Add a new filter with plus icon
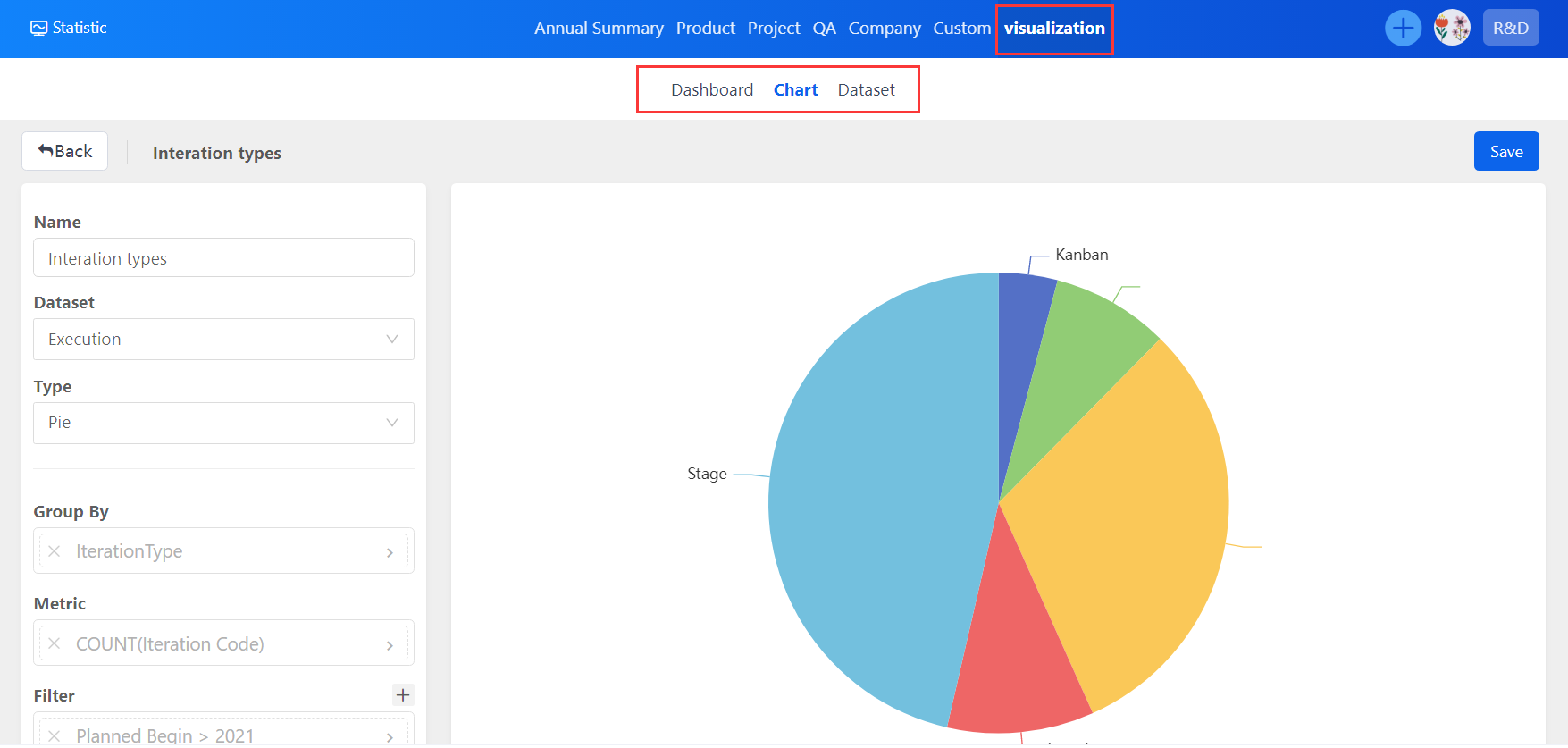Image resolution: width=1568 pixels, height=748 pixels. [x=403, y=695]
